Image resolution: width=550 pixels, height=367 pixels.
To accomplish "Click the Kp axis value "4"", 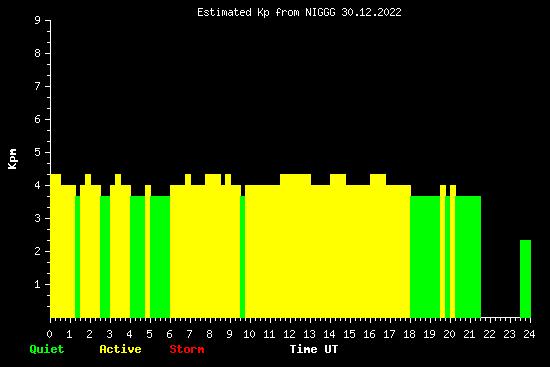I will 38,185.
